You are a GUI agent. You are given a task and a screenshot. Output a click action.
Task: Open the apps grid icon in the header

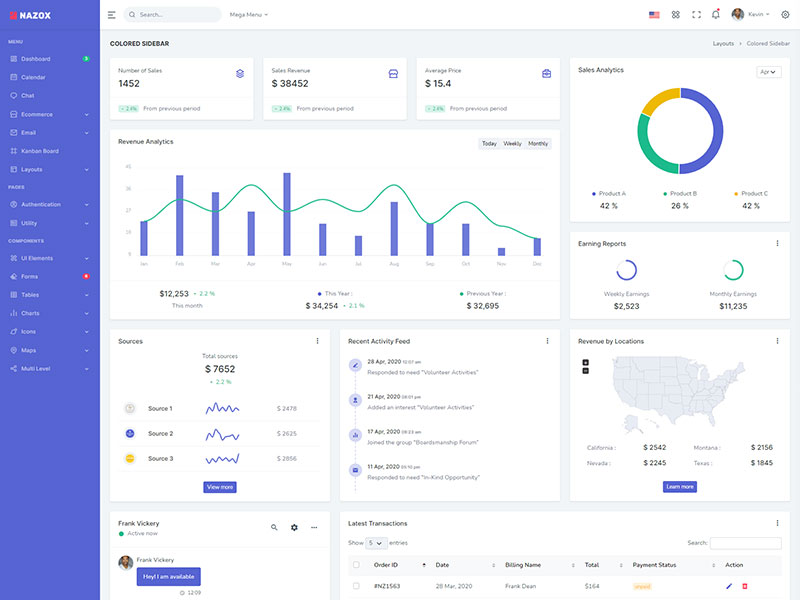(x=676, y=14)
